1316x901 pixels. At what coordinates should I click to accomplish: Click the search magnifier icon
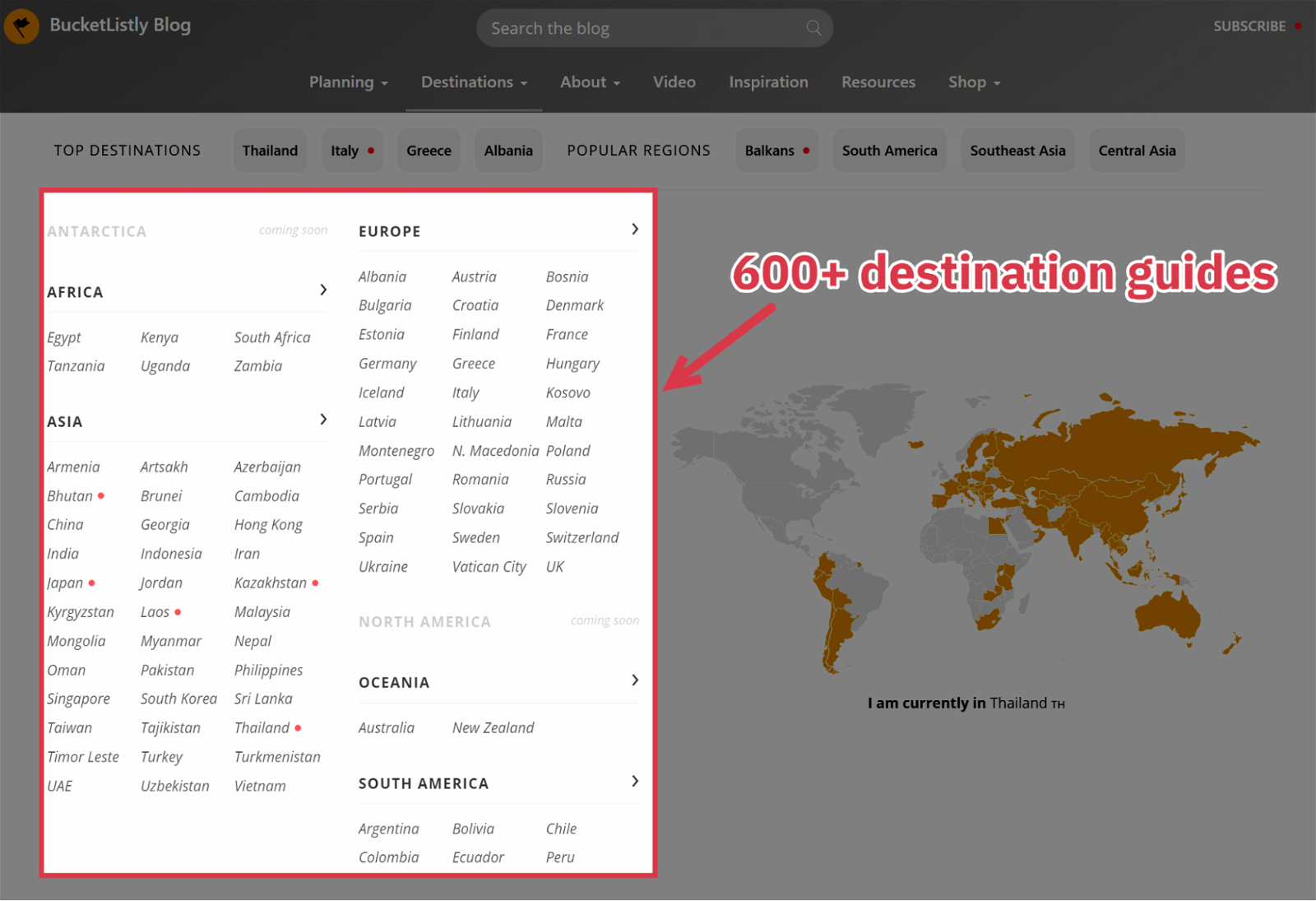click(x=813, y=28)
